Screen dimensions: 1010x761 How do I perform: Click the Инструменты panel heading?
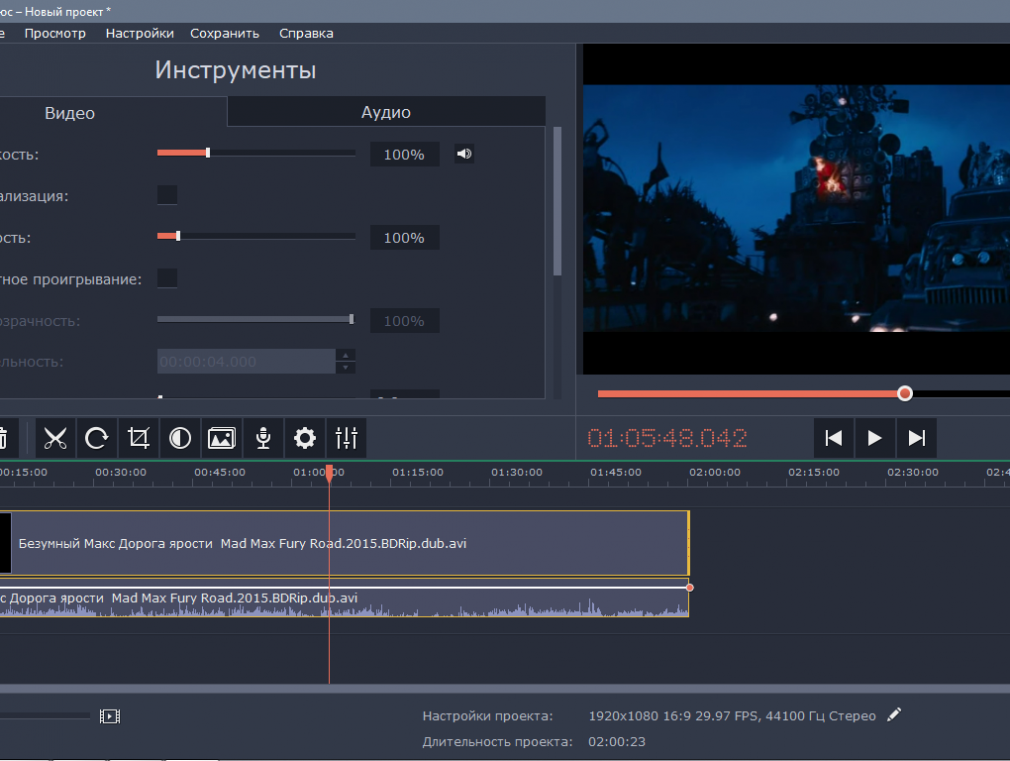[235, 70]
